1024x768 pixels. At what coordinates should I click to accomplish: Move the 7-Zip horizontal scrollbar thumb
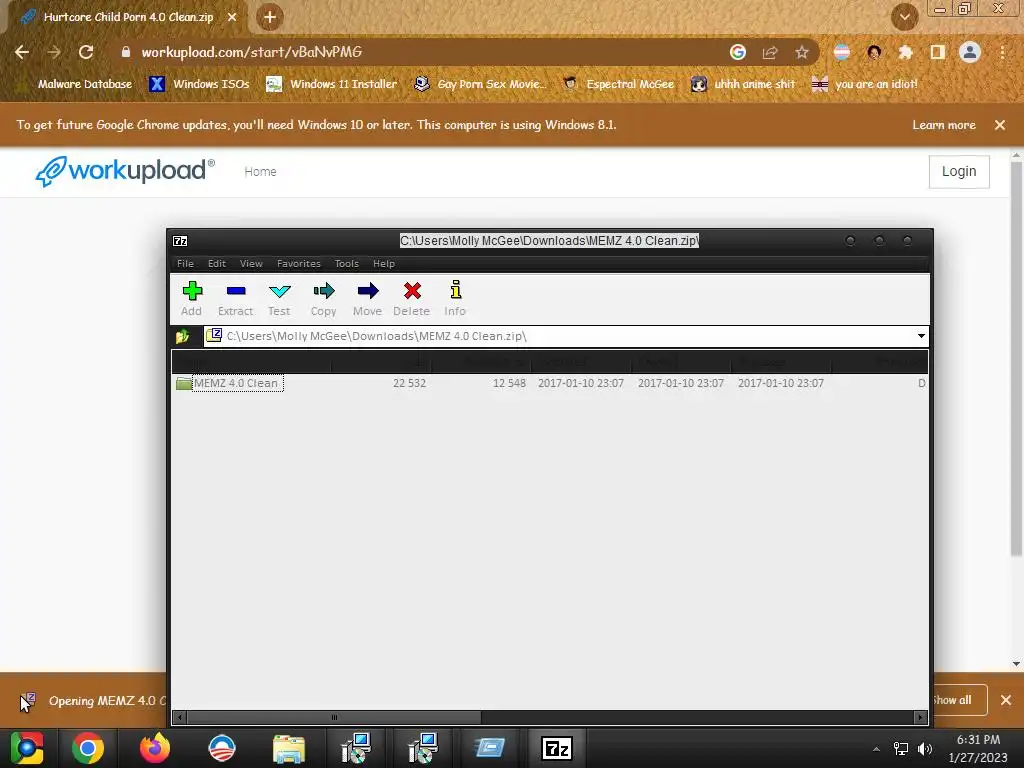click(x=334, y=717)
